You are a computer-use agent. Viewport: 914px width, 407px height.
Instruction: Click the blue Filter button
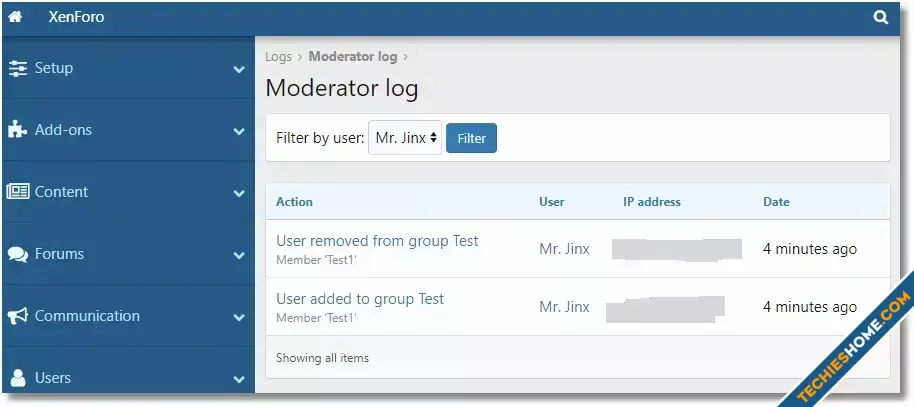click(471, 138)
